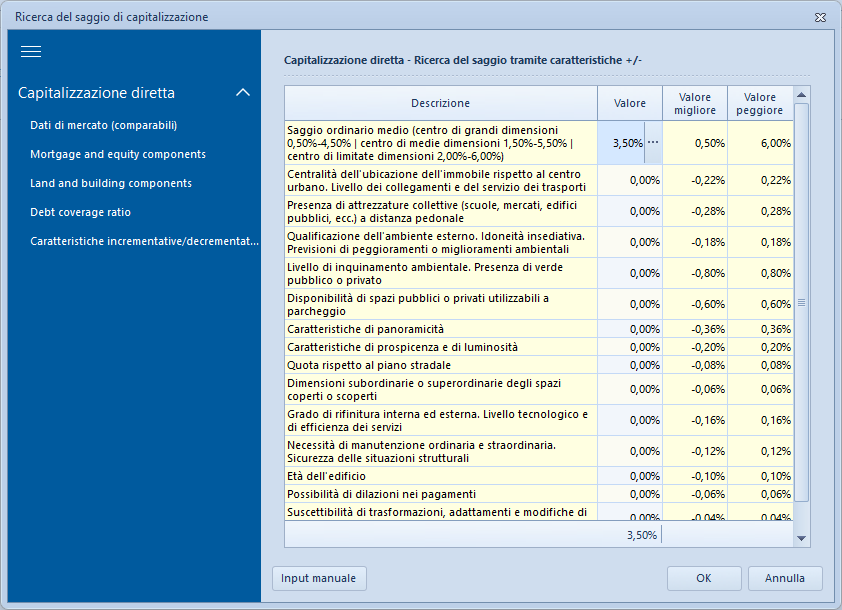Select Suscettibilità di trasformazioni row
The width and height of the screenshot is (842, 610).
(x=441, y=512)
